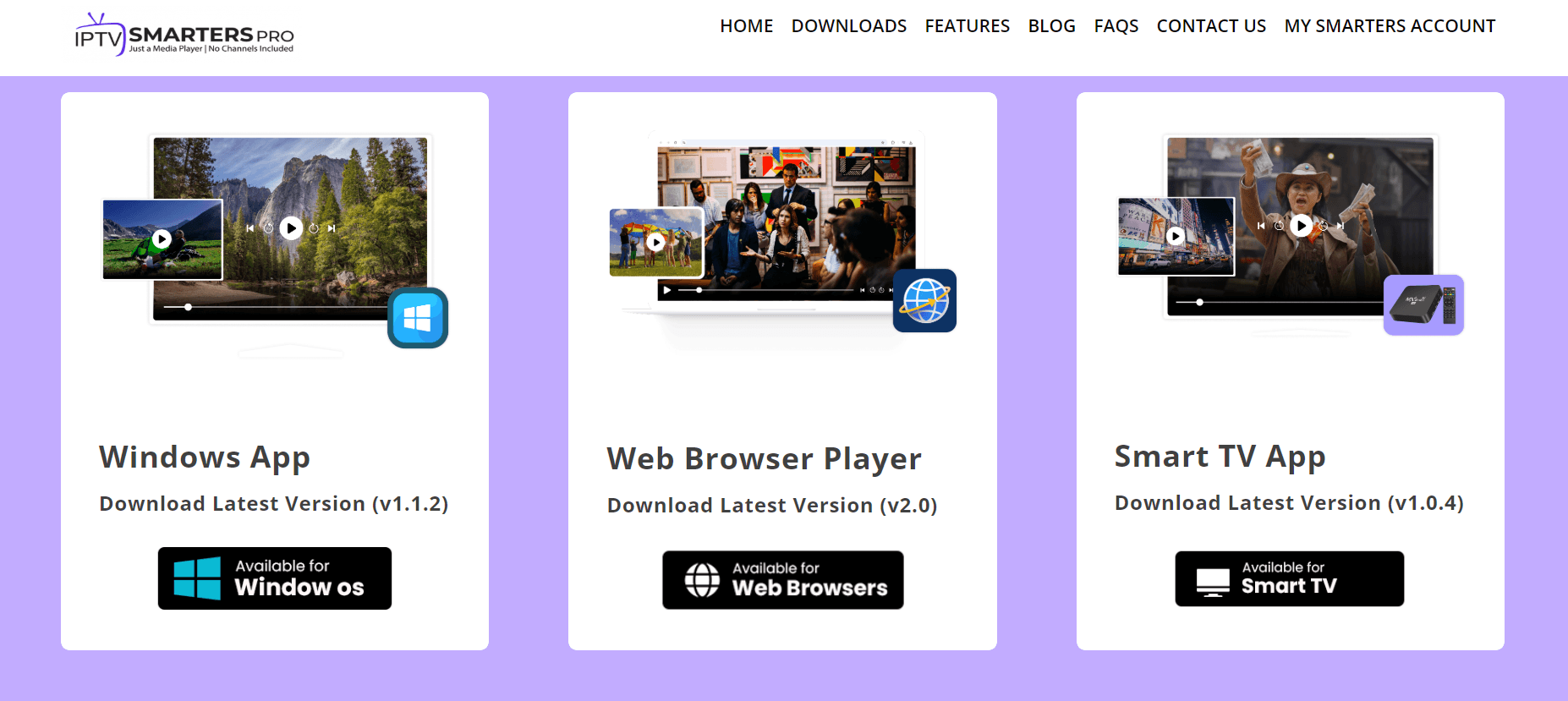Click play on the colorful parachute thumbnail

tap(655, 243)
